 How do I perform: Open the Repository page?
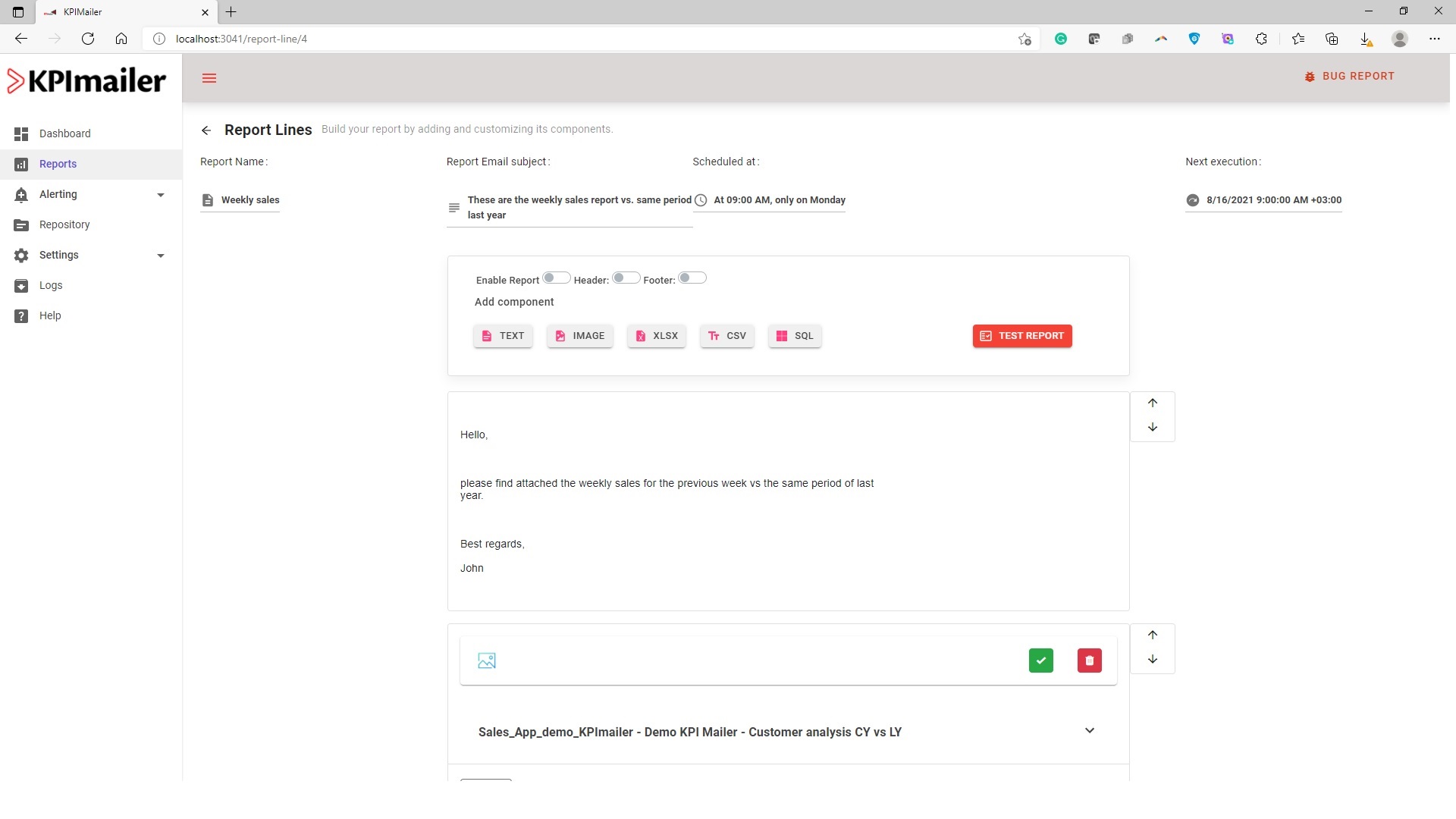click(x=64, y=225)
